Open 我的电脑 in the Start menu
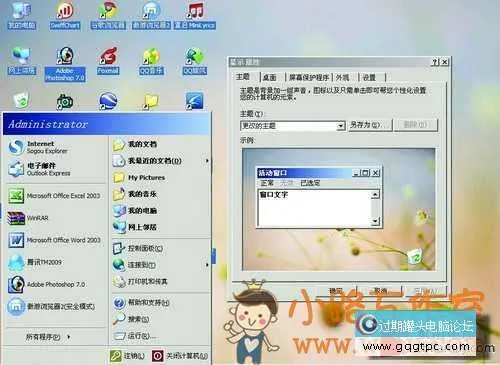Screen dimensions: 500x365 [x=161, y=211]
